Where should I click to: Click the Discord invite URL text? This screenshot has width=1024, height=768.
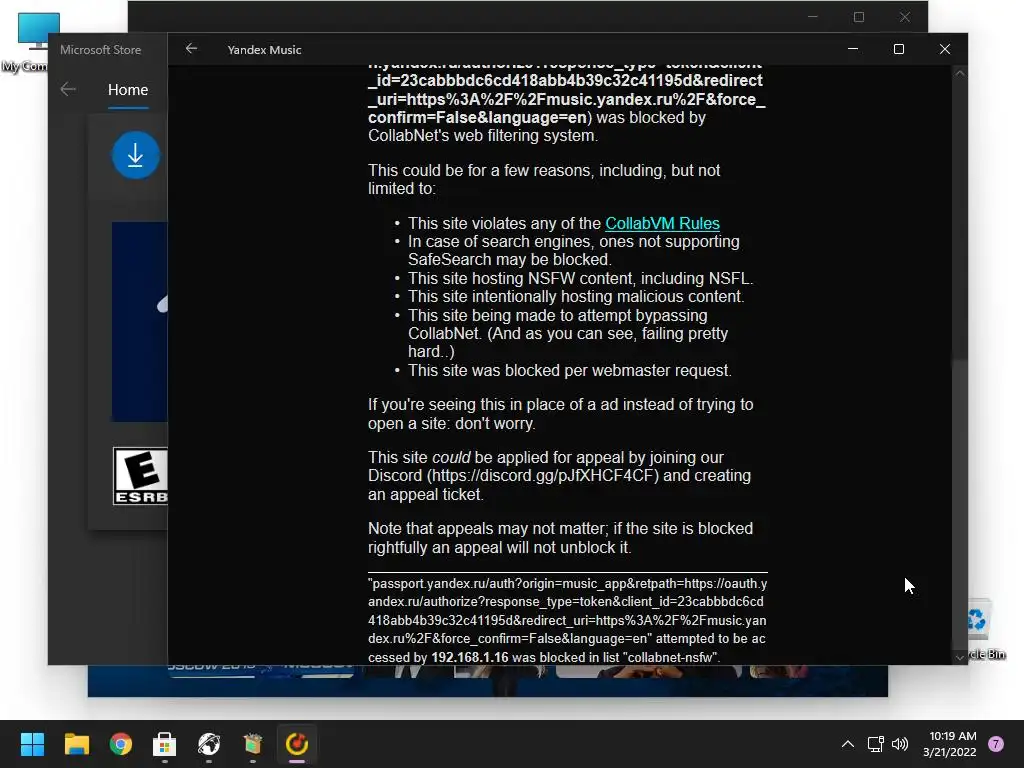pos(545,475)
